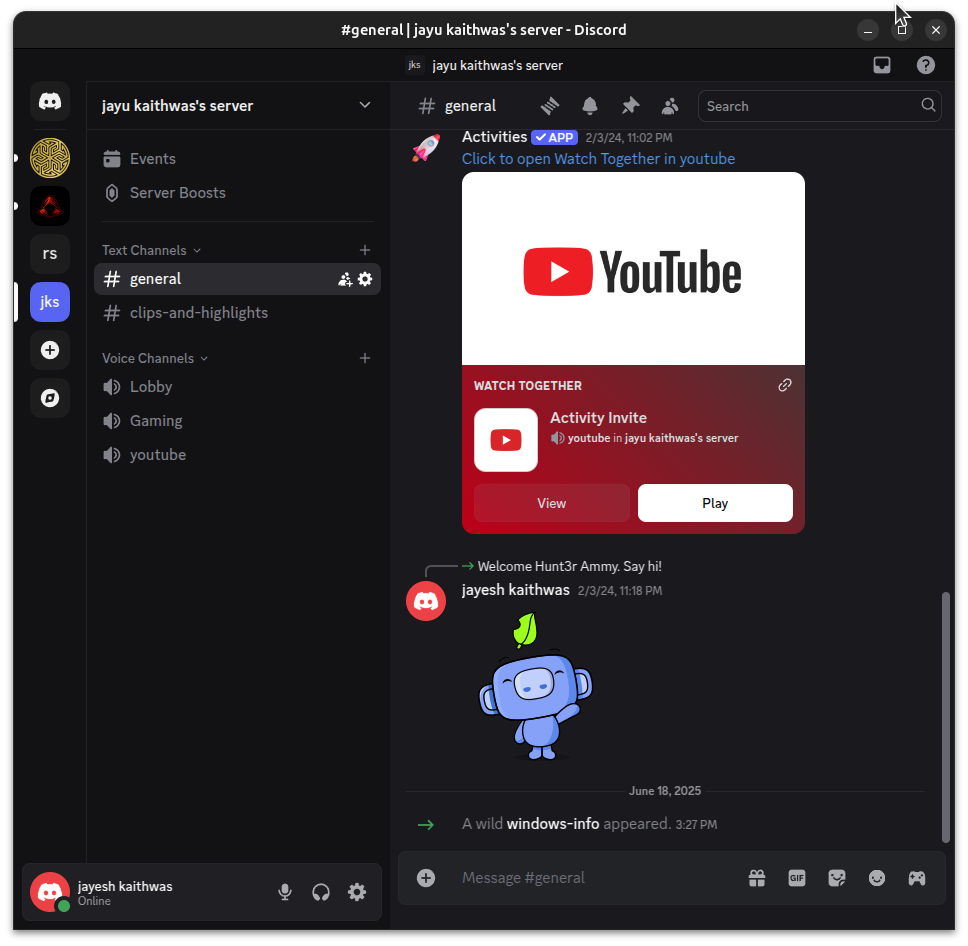This screenshot has width=968, height=946.
Task: Select the jks server icon
Action: tap(50, 302)
